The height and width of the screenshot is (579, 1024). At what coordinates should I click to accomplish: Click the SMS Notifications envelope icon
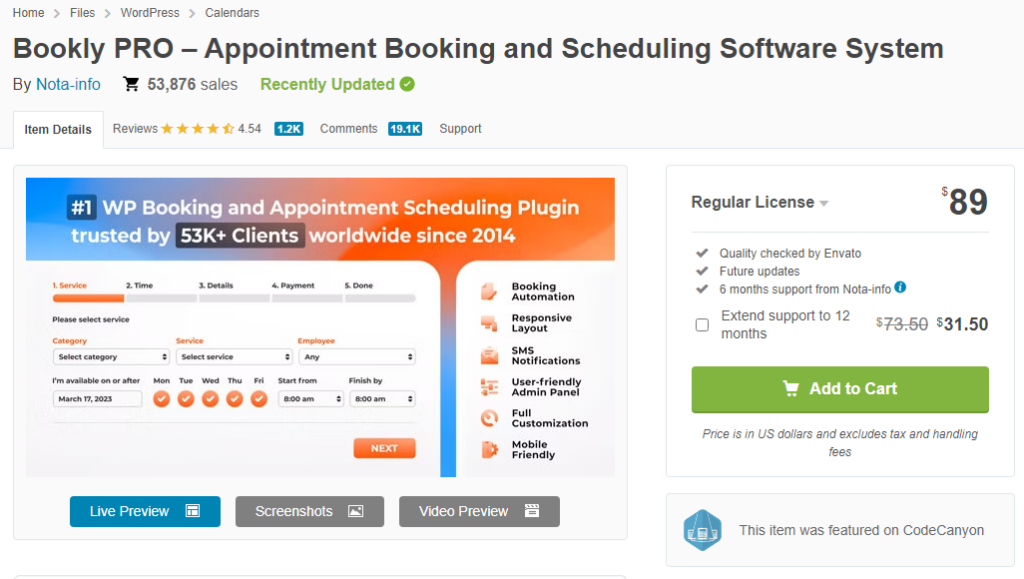[489, 356]
